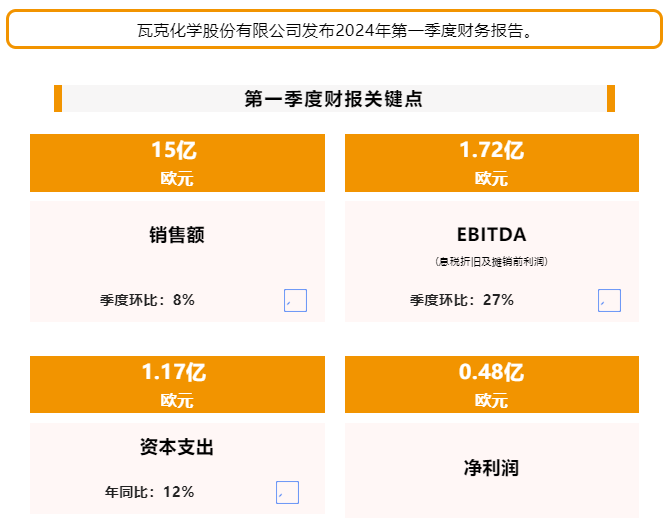
Task: Click the right orange bar of the heading
Action: click(x=610, y=98)
